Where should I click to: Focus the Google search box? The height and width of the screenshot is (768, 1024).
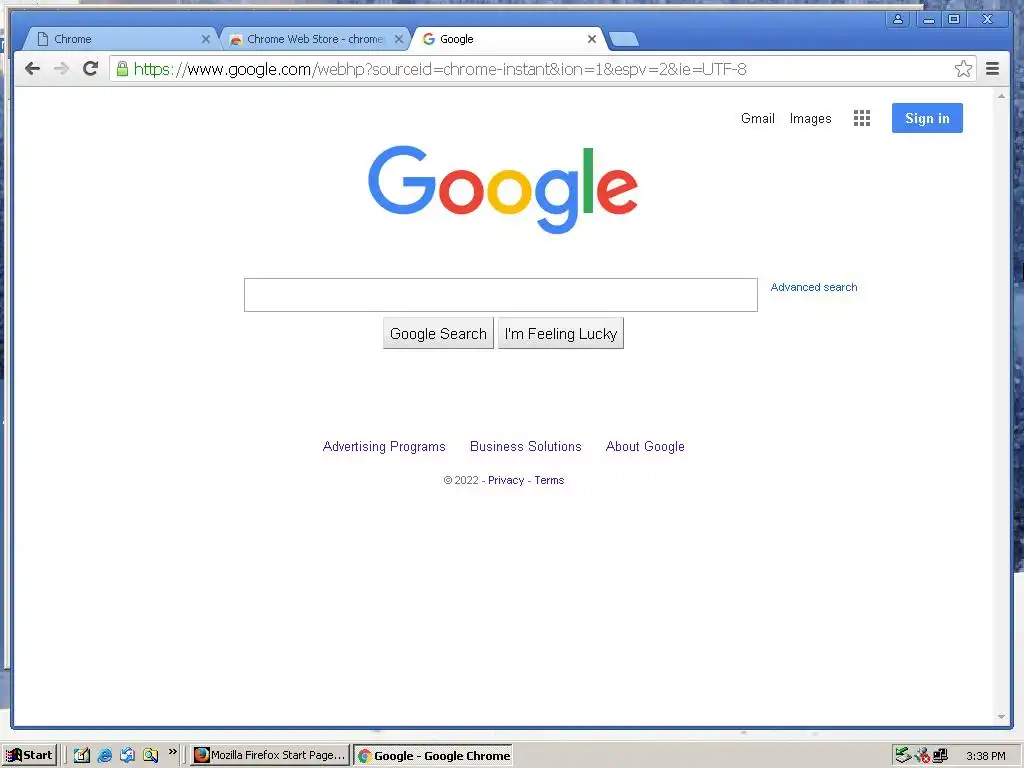coord(501,295)
